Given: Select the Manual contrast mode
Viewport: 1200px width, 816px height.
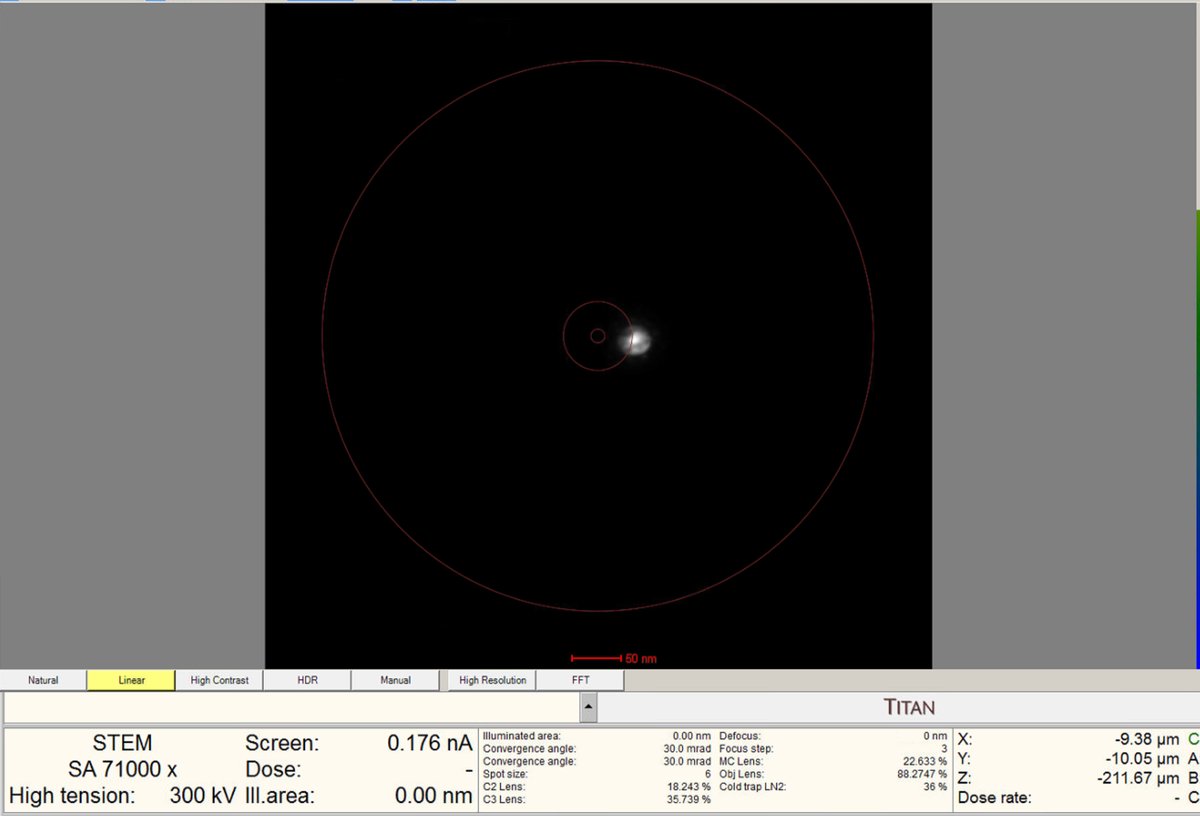Looking at the screenshot, I should pyautogui.click(x=396, y=679).
